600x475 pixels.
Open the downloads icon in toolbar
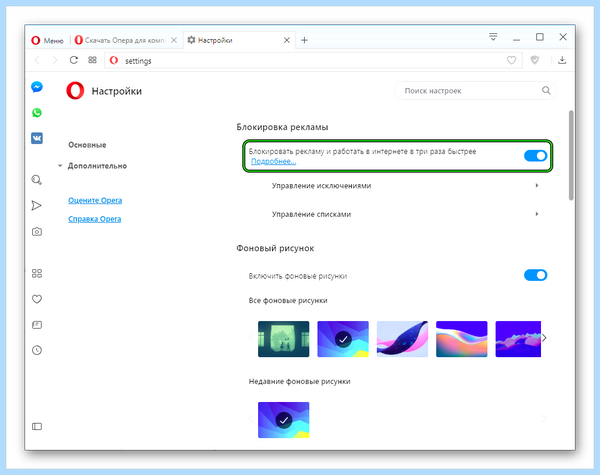(x=562, y=60)
